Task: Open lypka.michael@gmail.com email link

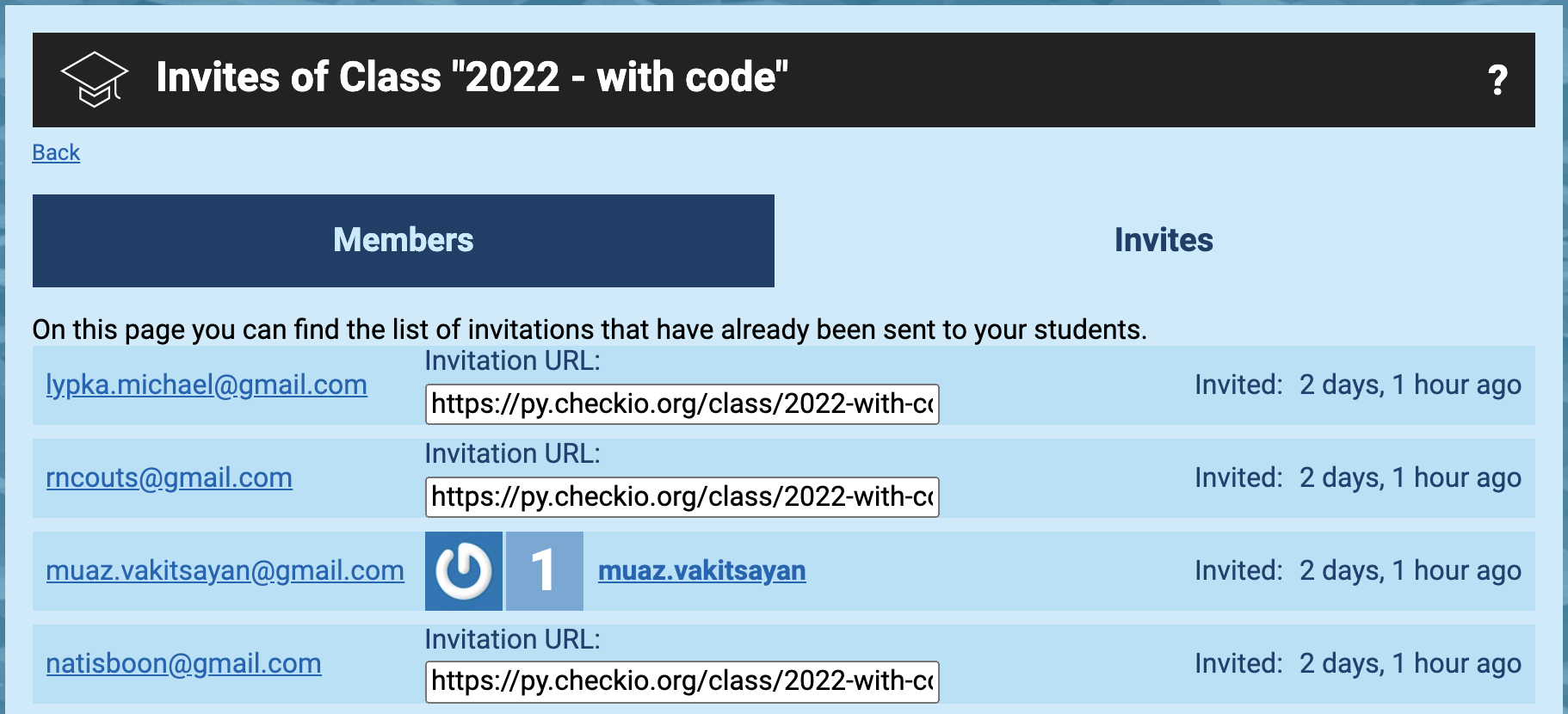Action: (x=207, y=385)
